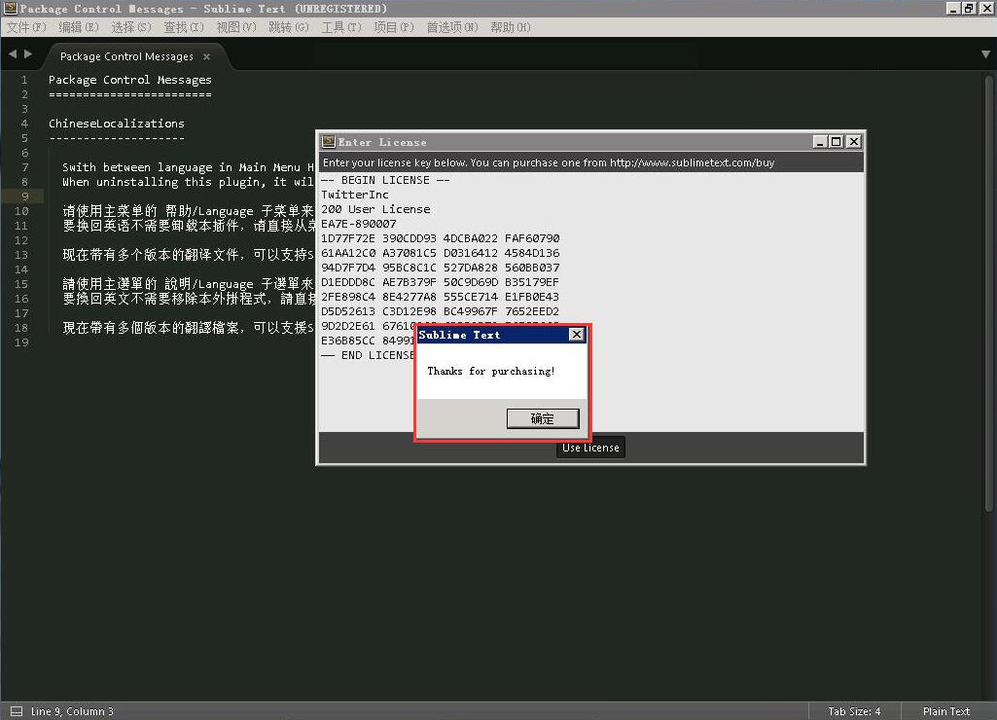Open the 工具(T) menu
Viewport: 997px width, 720px height.
341,27
